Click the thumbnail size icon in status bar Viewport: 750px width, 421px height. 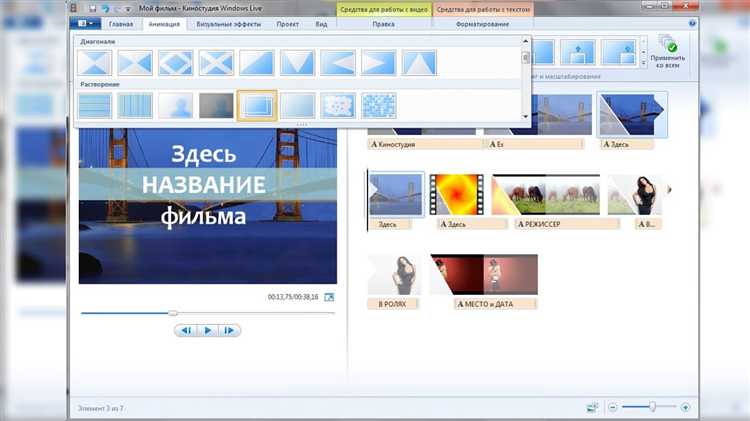pos(593,407)
